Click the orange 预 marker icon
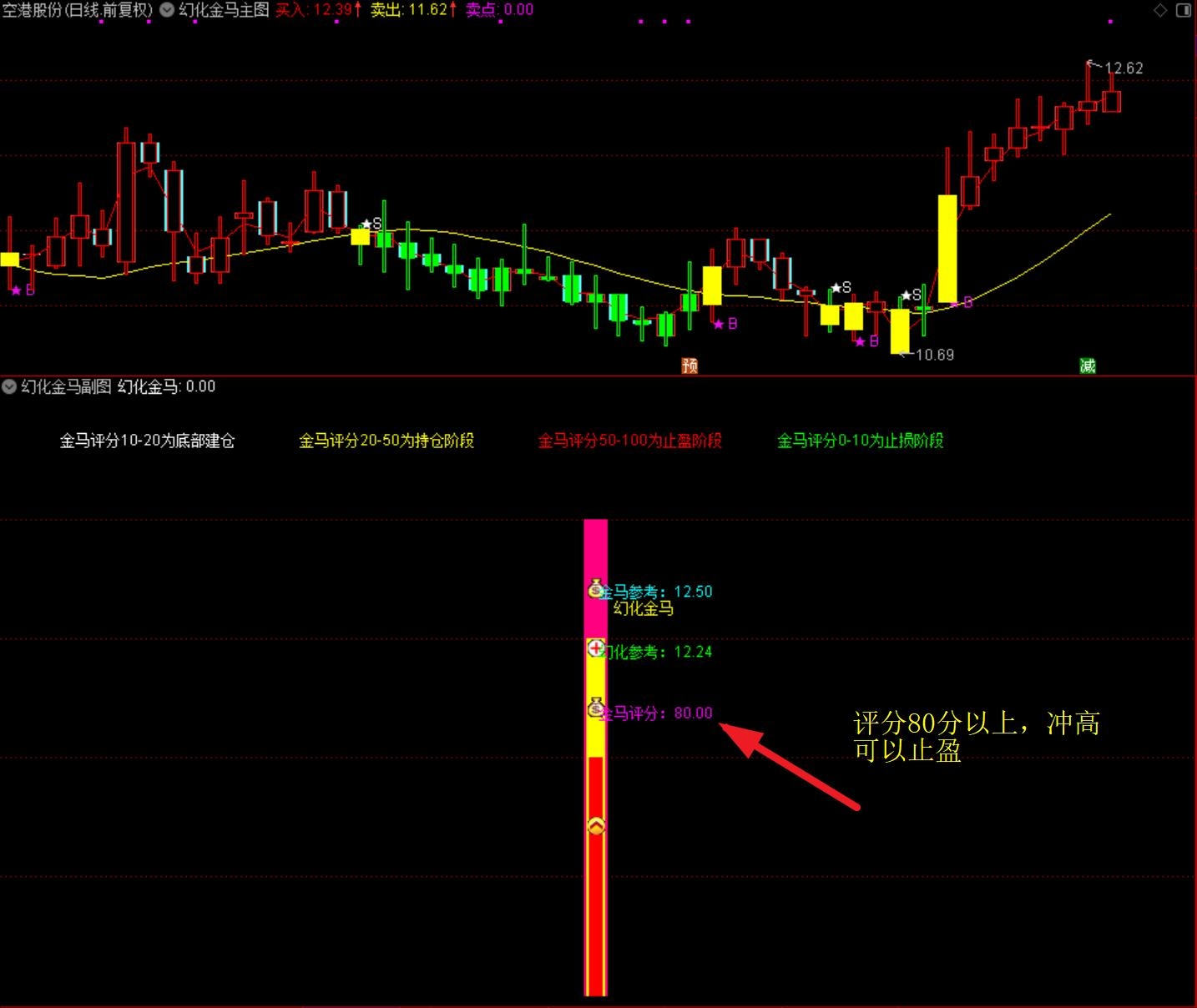 point(689,365)
